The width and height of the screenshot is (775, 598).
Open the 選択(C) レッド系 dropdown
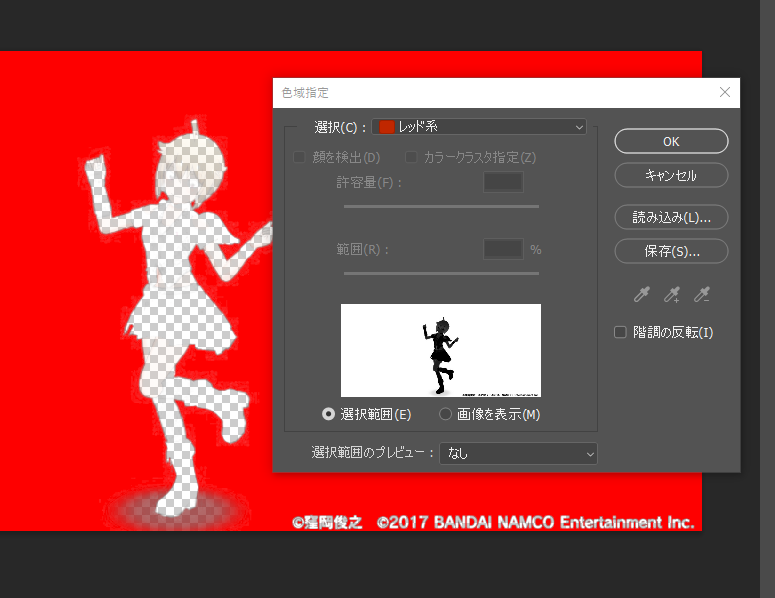[479, 127]
